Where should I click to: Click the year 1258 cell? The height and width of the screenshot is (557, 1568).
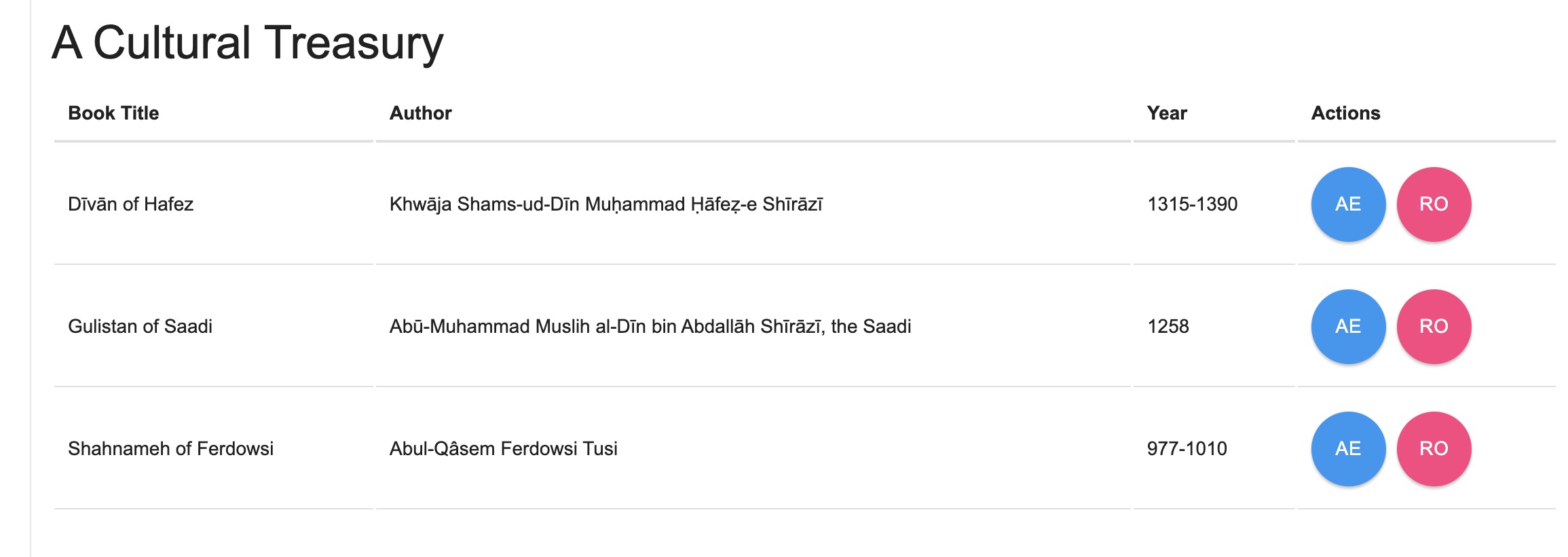[1214, 326]
